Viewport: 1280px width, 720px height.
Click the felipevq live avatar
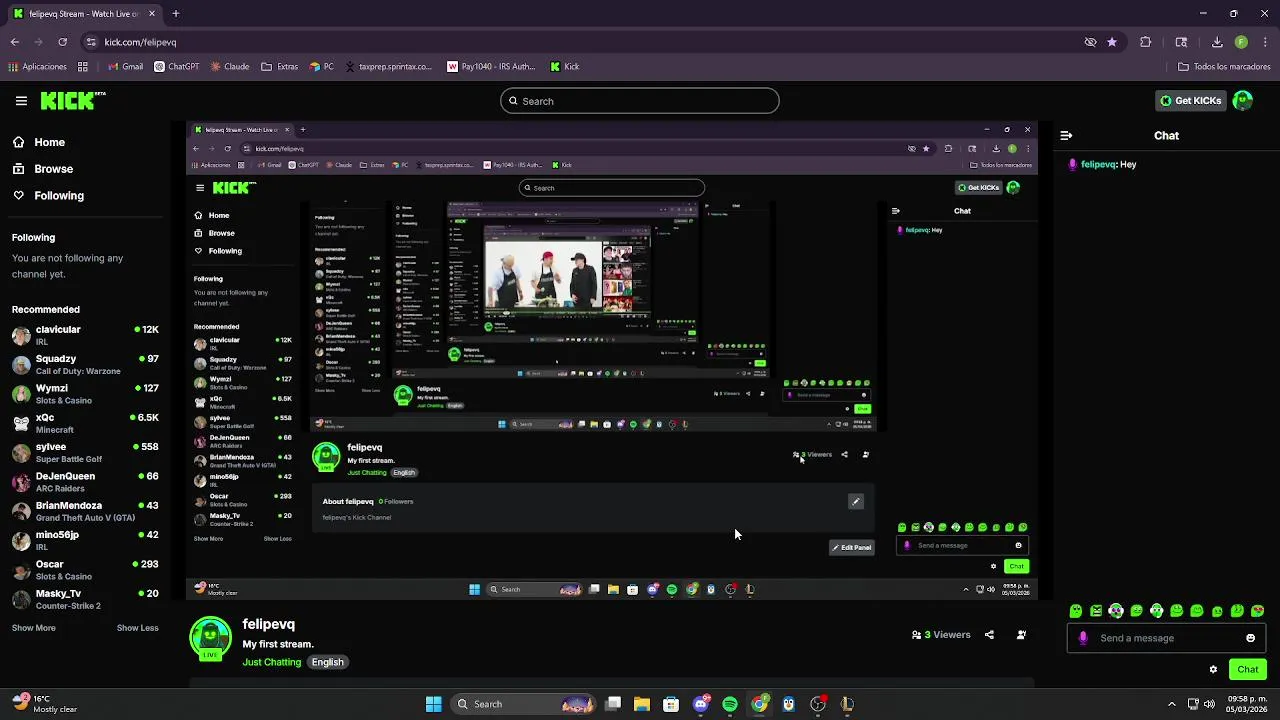[210, 638]
